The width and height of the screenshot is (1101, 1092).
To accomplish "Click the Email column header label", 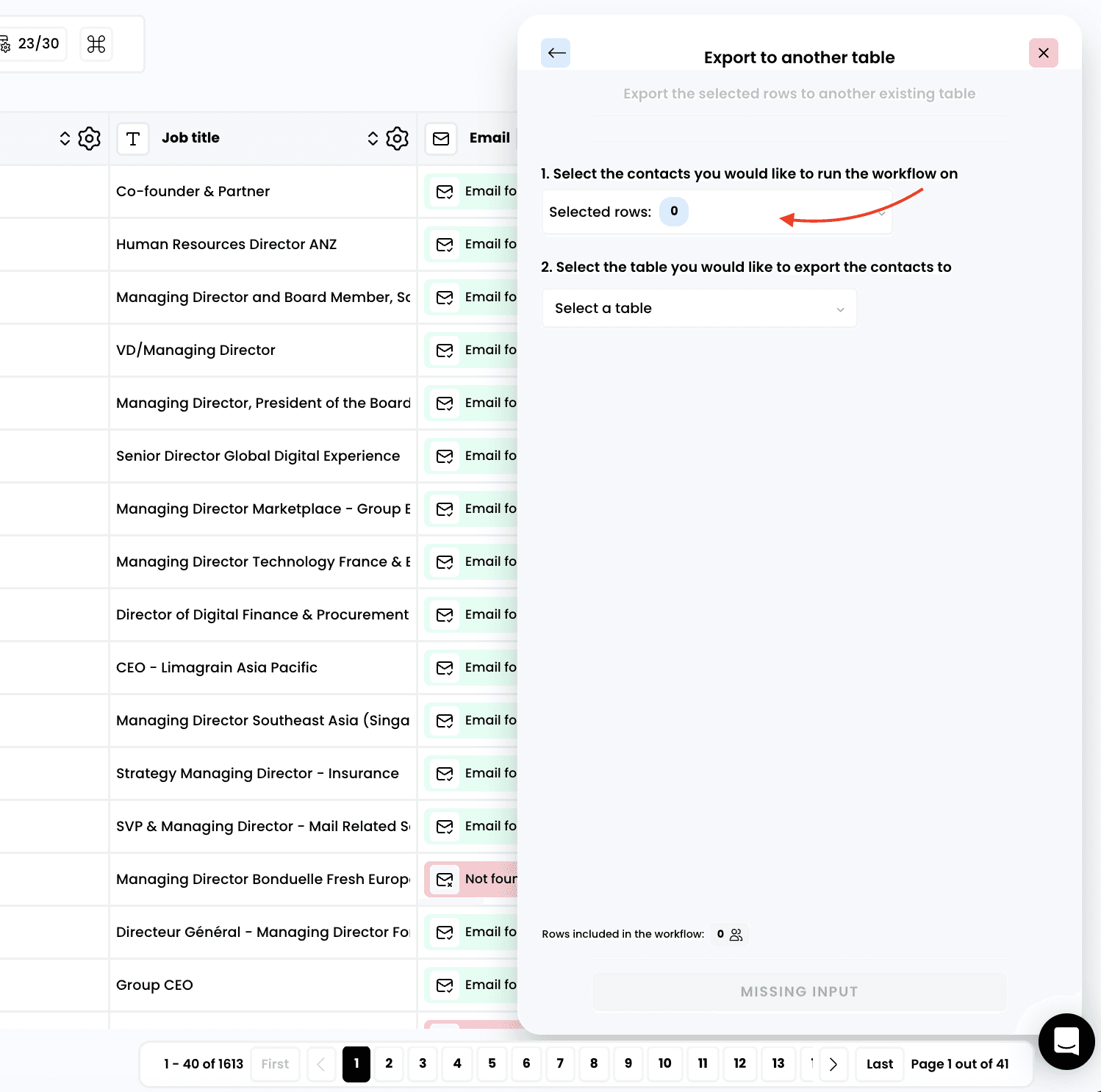I will [x=489, y=138].
